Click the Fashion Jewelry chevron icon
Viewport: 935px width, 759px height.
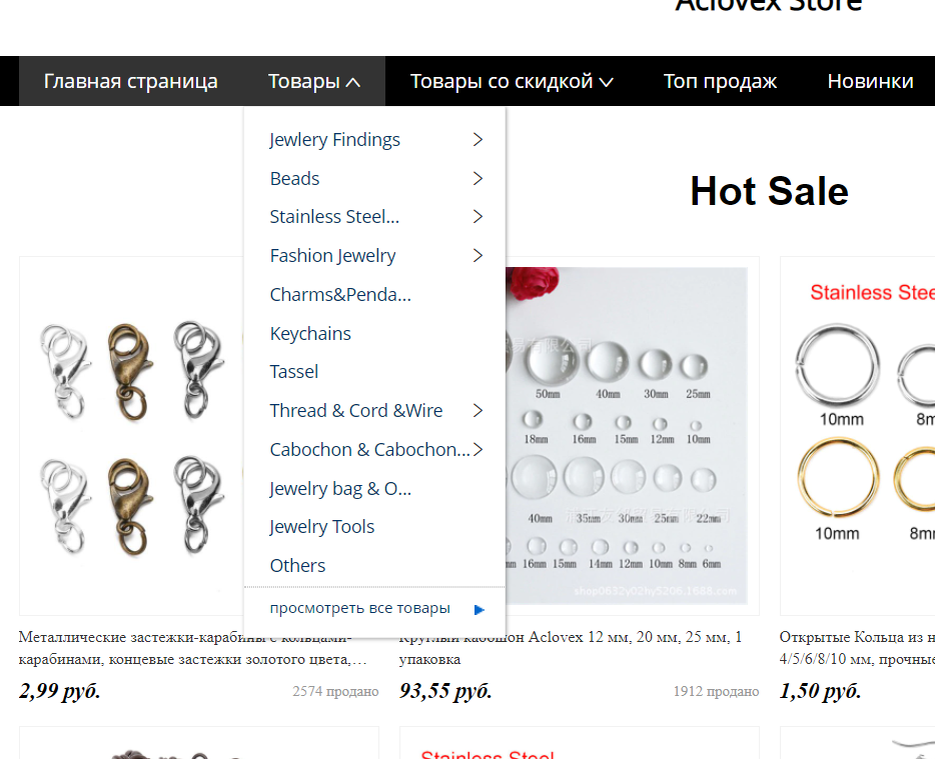click(x=478, y=256)
